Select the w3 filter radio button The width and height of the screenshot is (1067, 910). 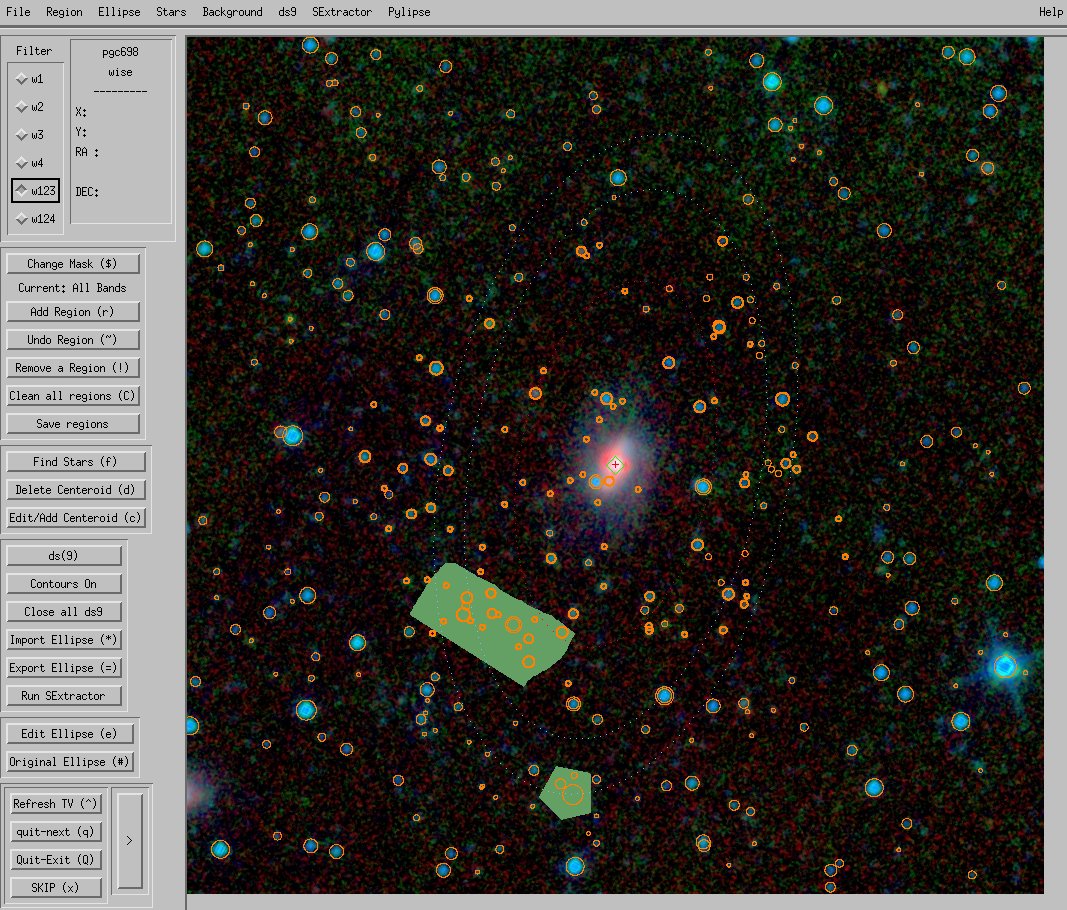coord(31,135)
